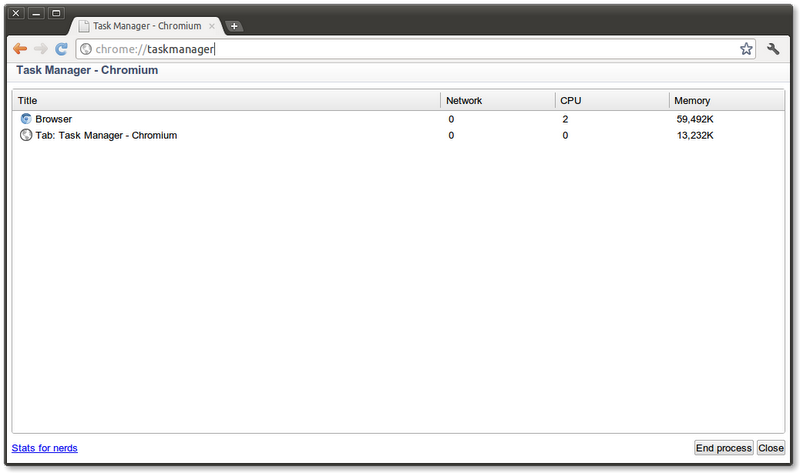Click the Task Manager - Chromium page heading
This screenshot has height=473, width=800.
pyautogui.click(x=87, y=70)
